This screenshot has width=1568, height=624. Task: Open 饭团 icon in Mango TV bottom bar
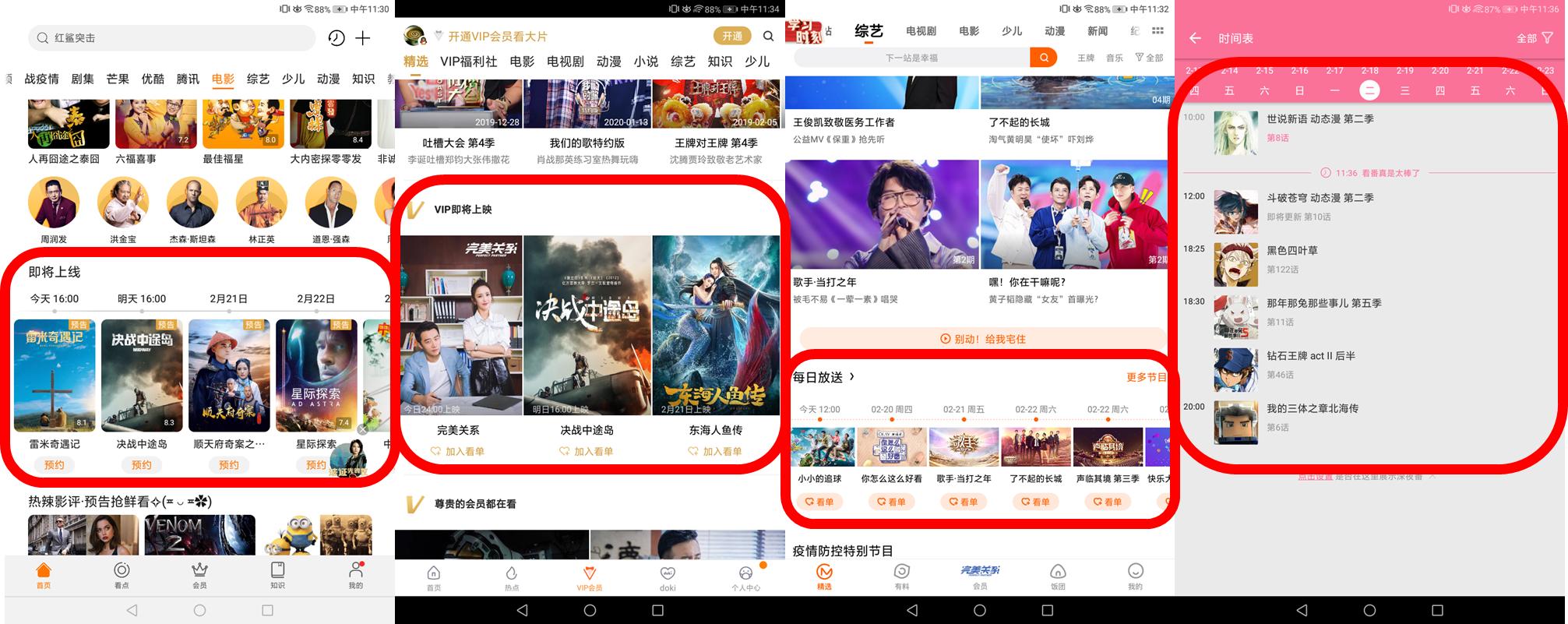click(x=1058, y=576)
